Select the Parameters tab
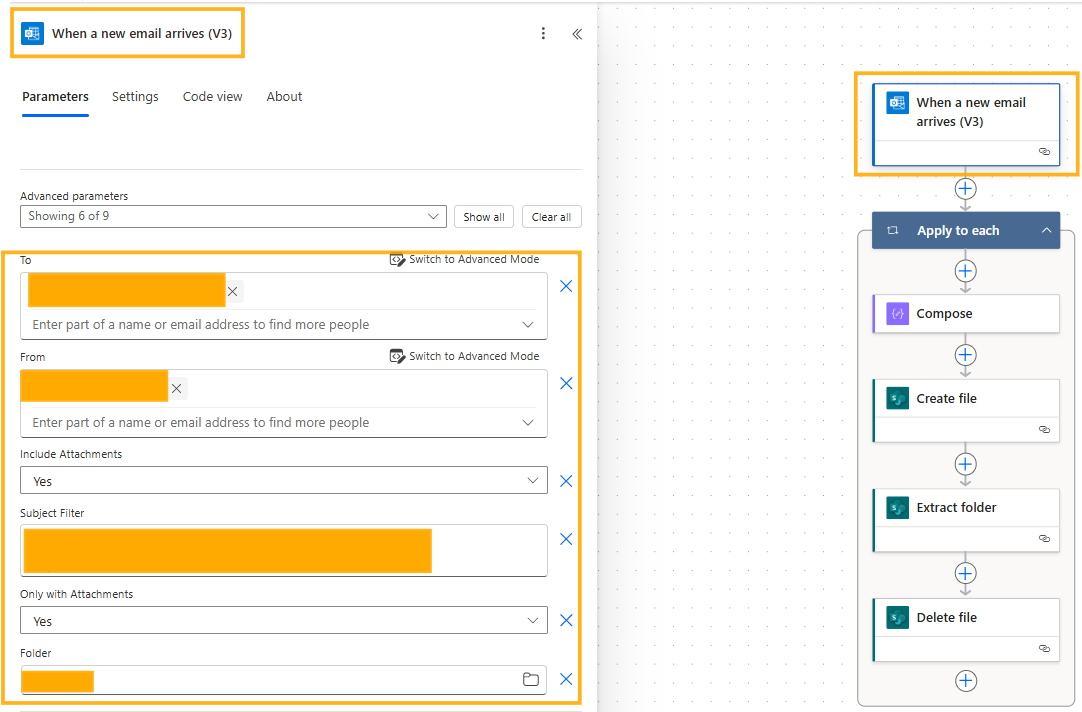 click(55, 97)
